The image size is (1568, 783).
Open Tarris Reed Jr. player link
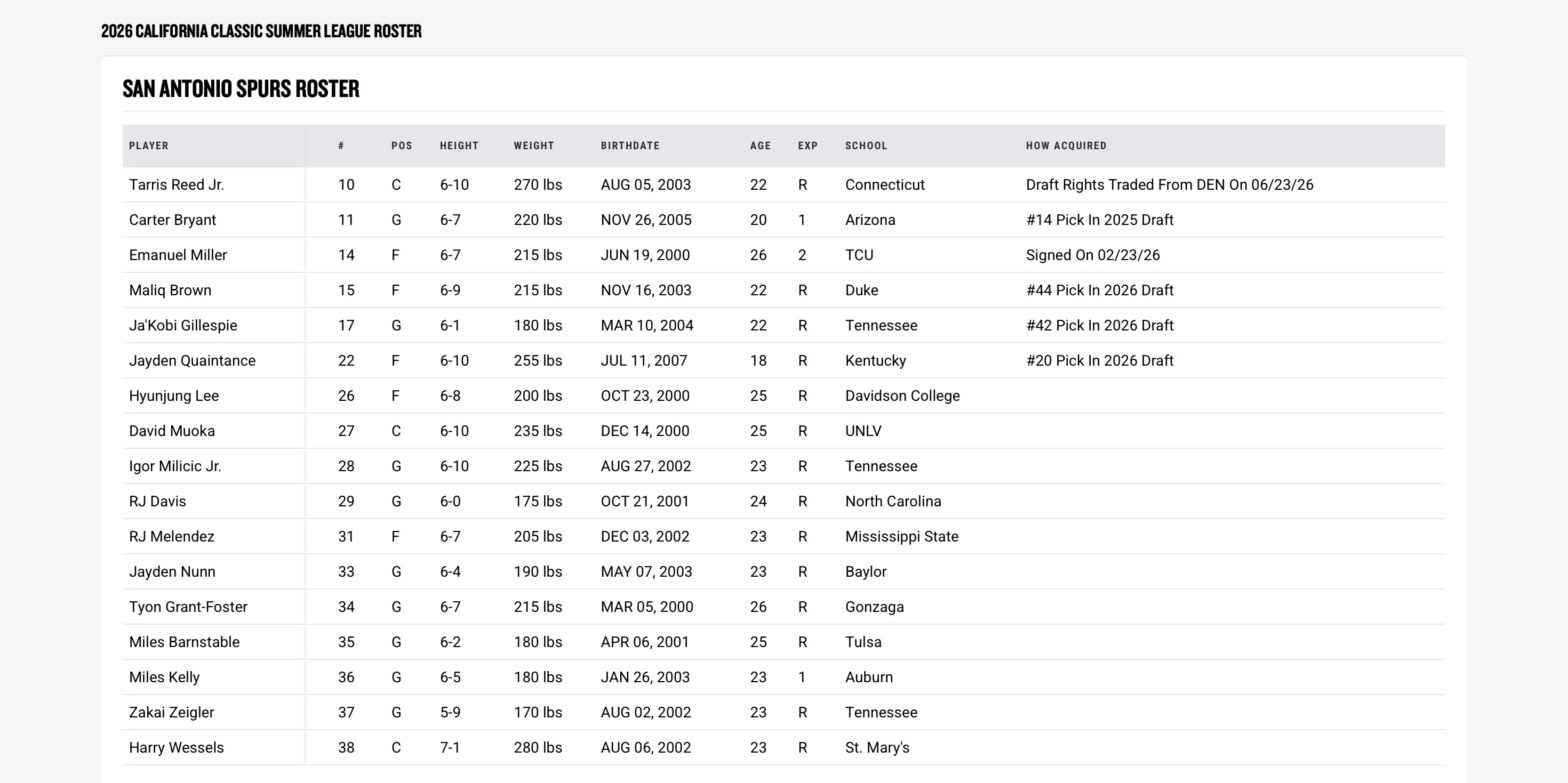pyautogui.click(x=177, y=185)
